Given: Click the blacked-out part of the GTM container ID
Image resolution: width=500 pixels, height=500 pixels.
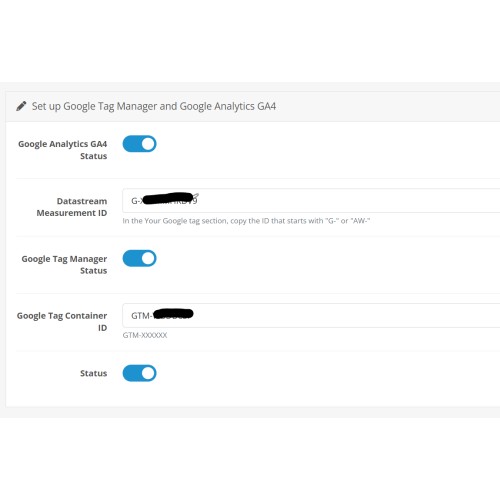Looking at the screenshot, I should (173, 314).
